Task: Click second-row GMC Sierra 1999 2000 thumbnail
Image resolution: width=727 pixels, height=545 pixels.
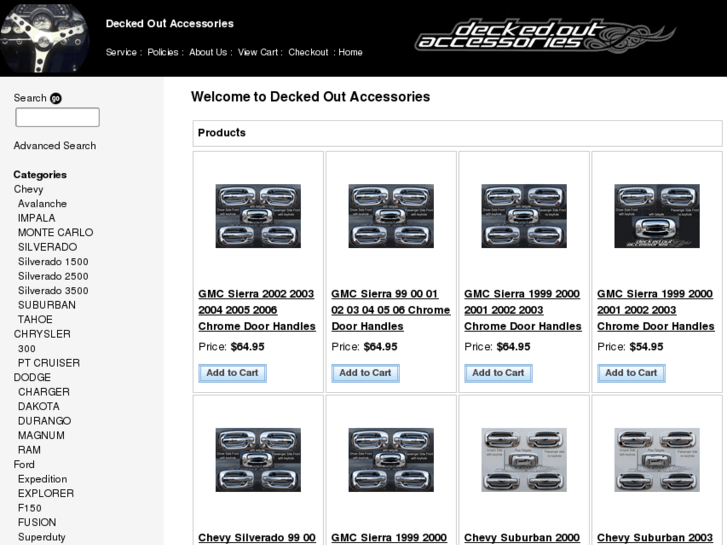Action: (x=391, y=460)
